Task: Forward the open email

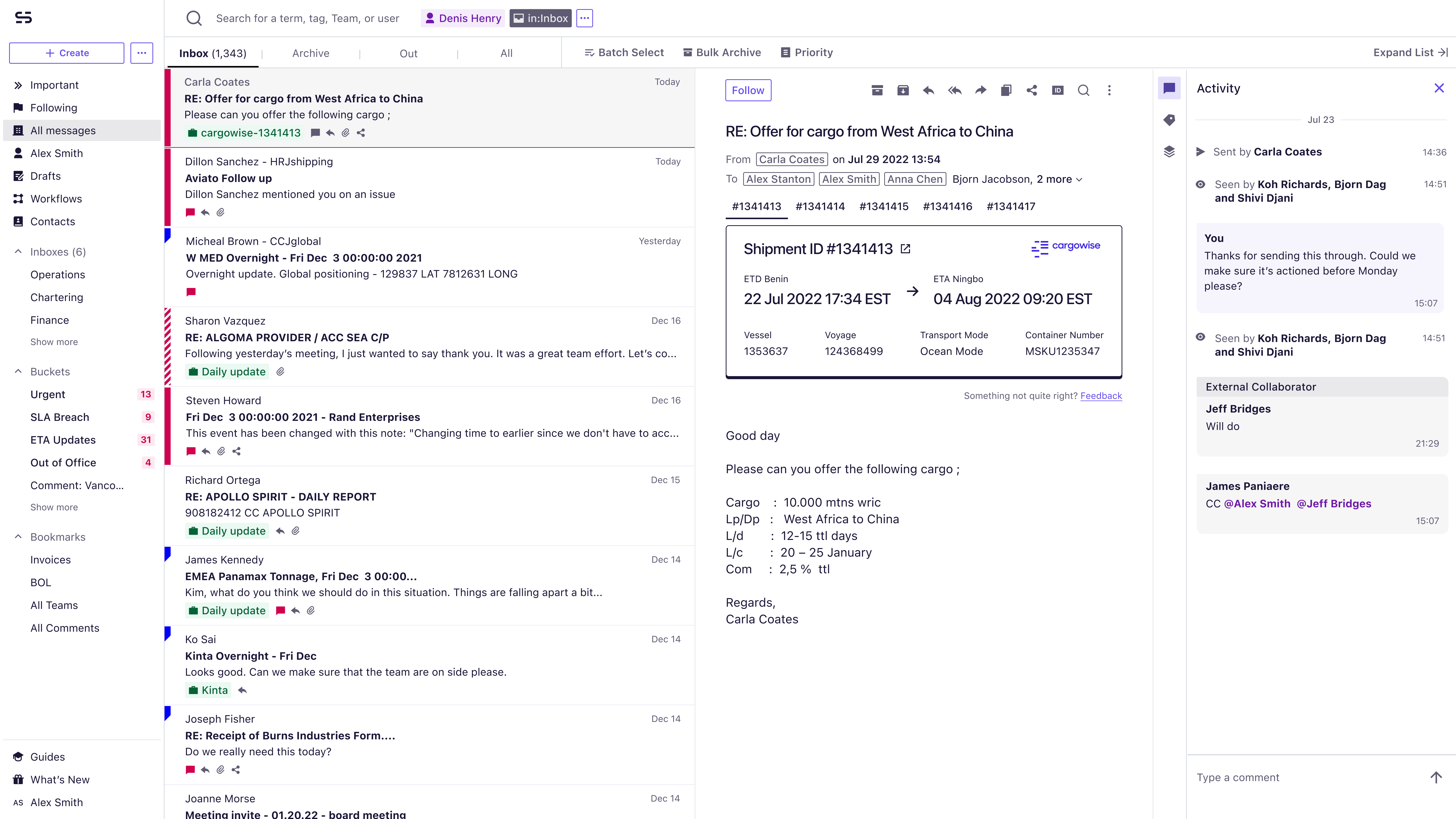Action: click(981, 90)
